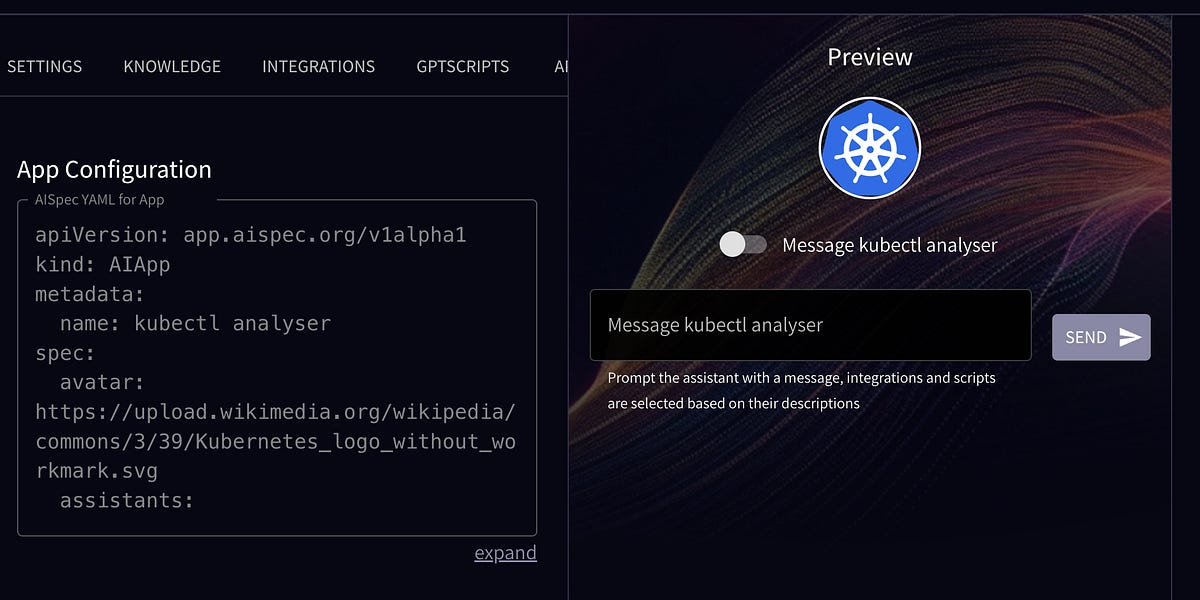Select the INTEGRATIONS tab
The height and width of the screenshot is (600, 1200).
318,66
